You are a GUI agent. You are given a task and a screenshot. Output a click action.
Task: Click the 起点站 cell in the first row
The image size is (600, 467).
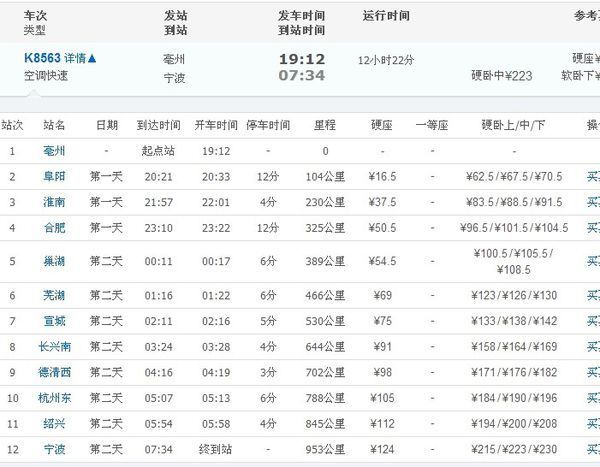click(158, 151)
